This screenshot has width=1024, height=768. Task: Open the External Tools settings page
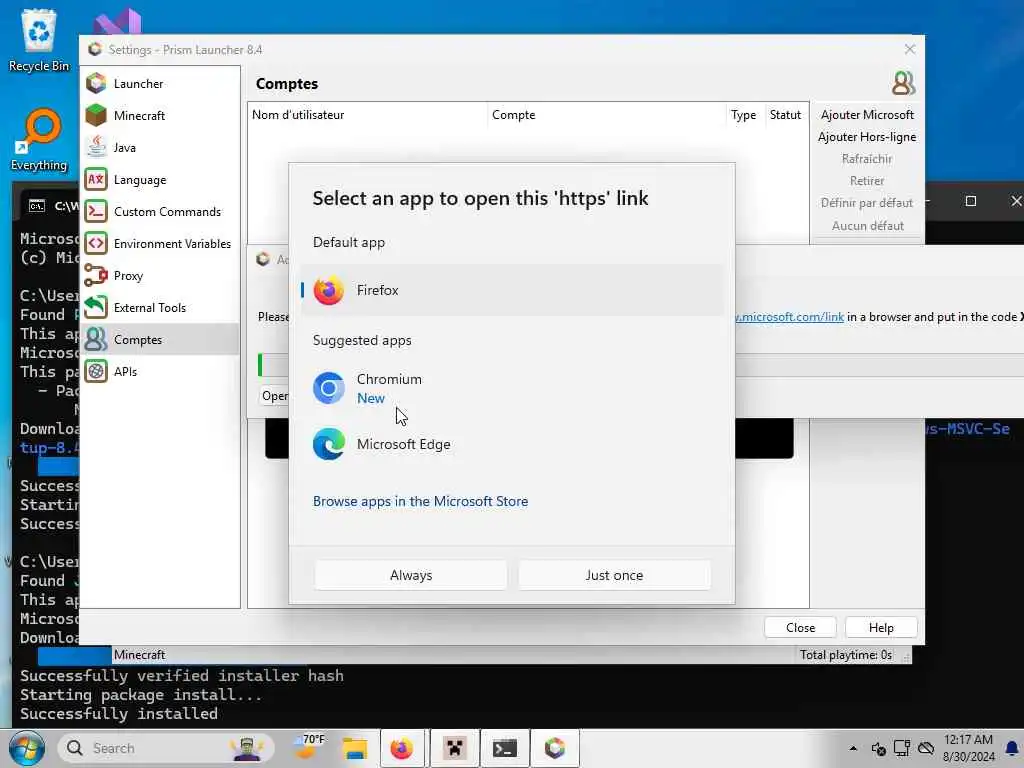[159, 308]
